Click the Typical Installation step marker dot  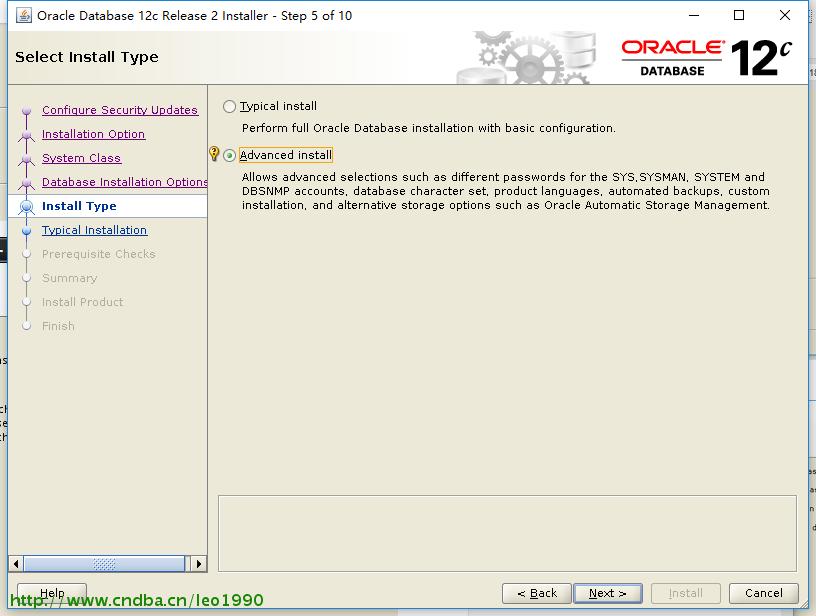(27, 230)
